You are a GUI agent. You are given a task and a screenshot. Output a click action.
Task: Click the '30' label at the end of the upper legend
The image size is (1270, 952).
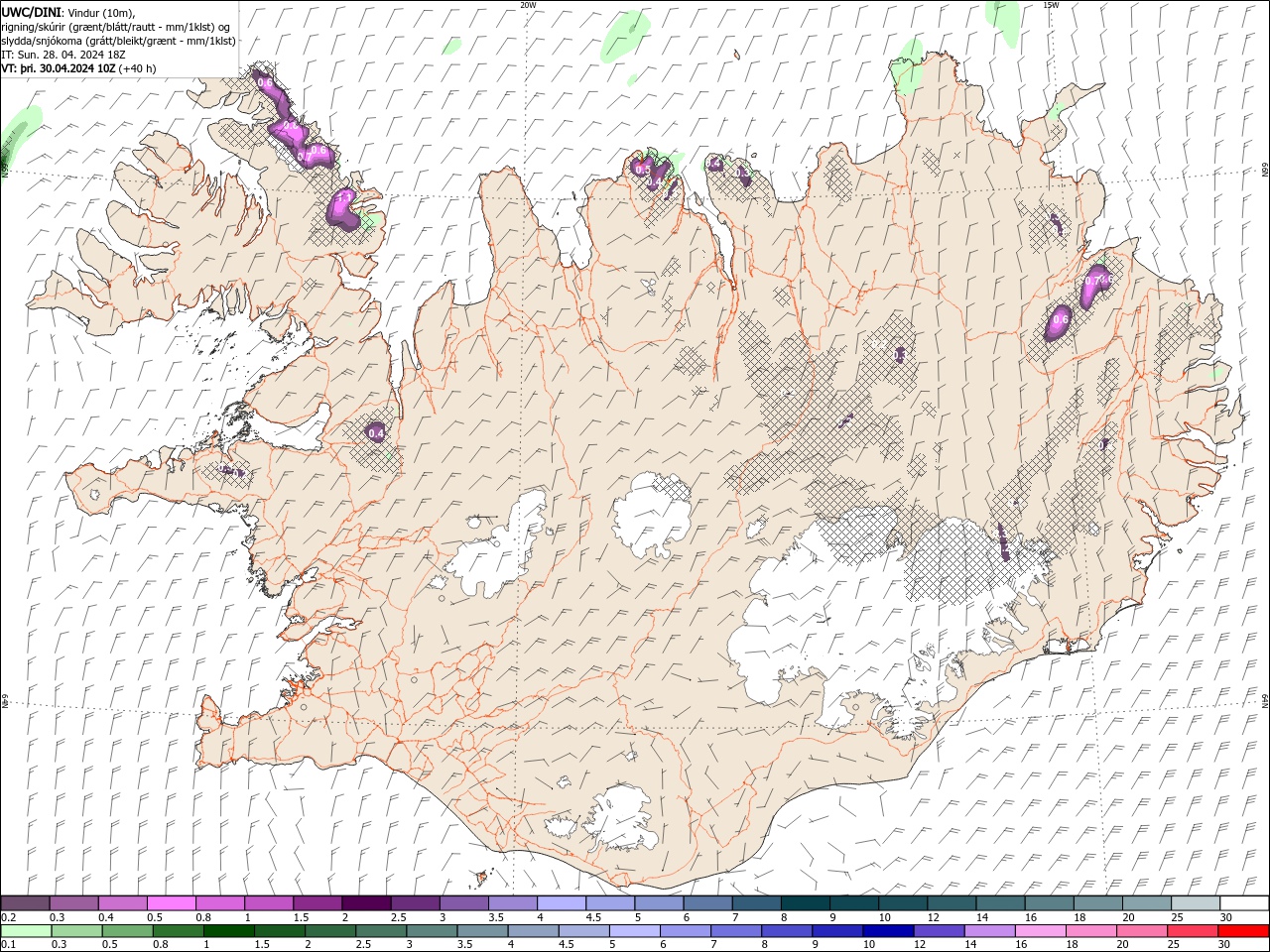[x=1226, y=917]
